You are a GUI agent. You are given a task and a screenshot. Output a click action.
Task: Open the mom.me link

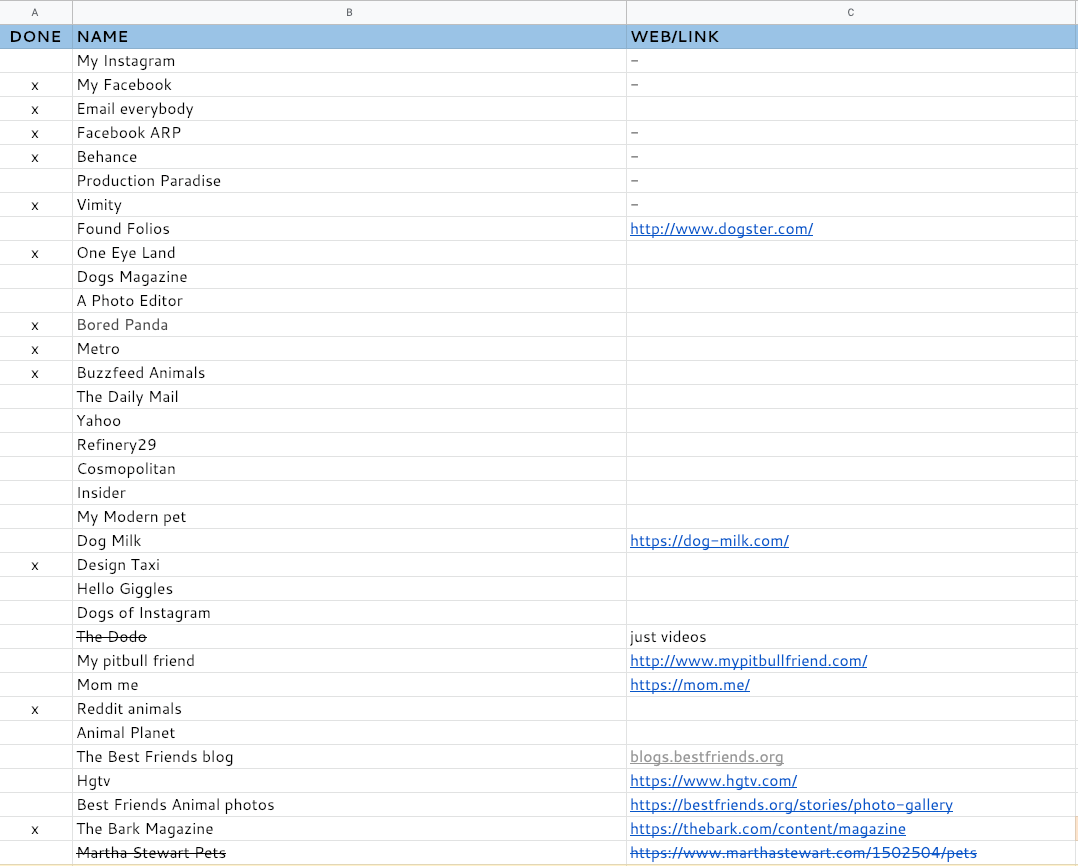690,685
